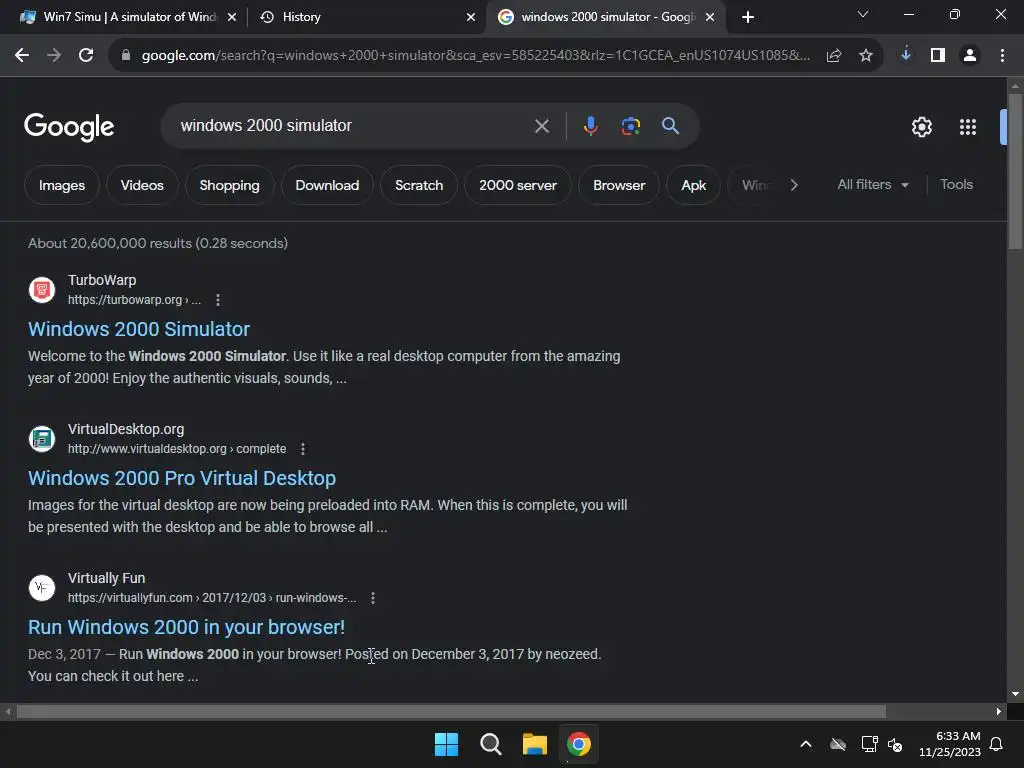Click turbowarp.org URL text
The width and height of the screenshot is (1024, 768).
135,300
